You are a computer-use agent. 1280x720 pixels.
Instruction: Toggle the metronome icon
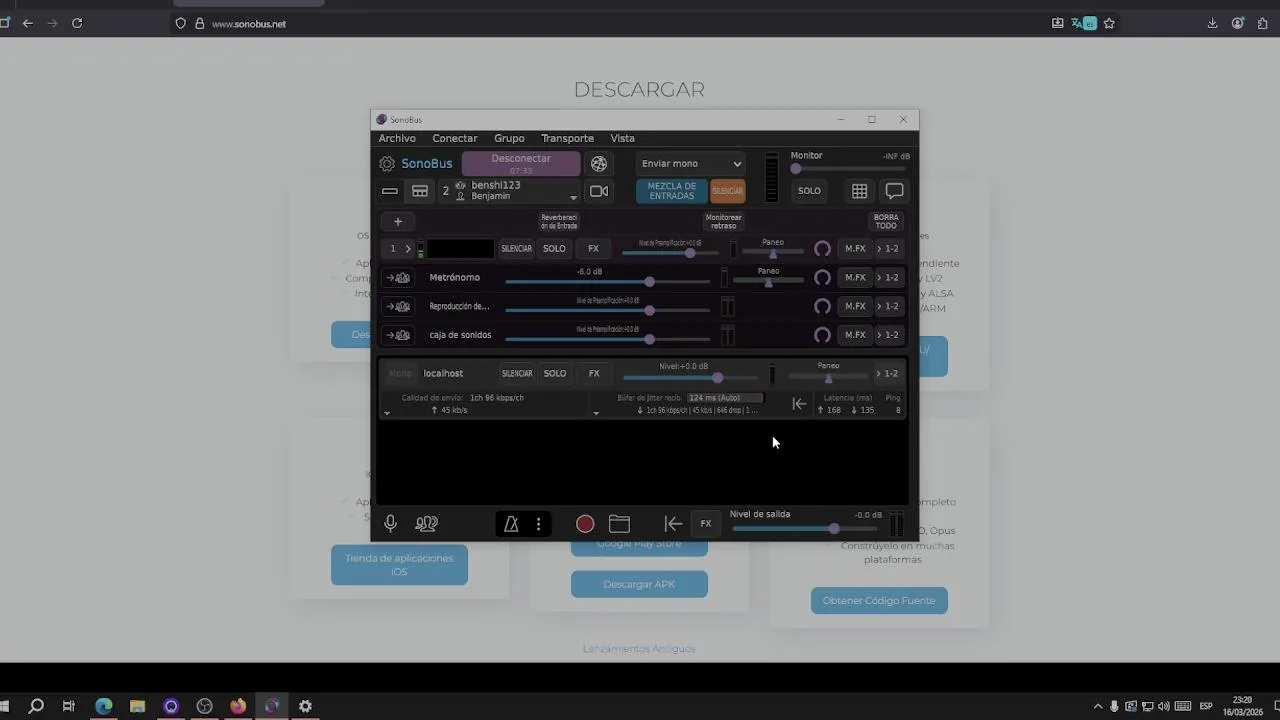coord(511,524)
